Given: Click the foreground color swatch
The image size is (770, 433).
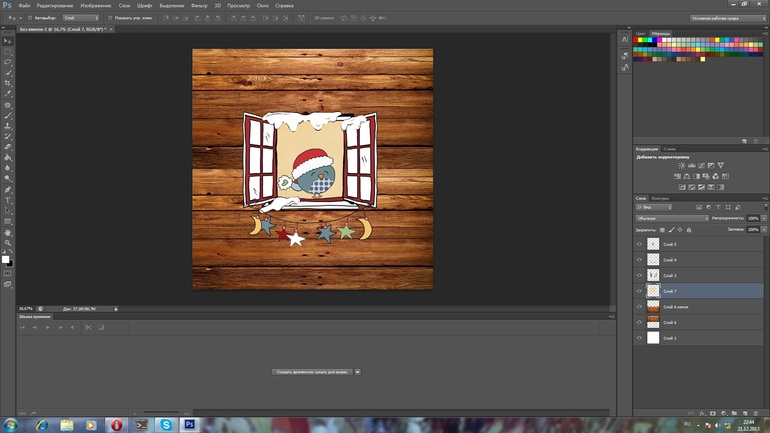Looking at the screenshot, I should coord(5,259).
